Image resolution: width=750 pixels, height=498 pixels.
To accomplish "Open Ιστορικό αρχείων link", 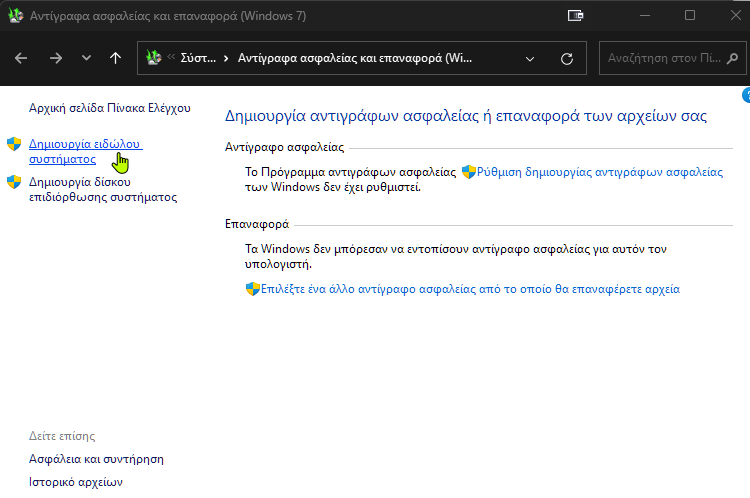I will pos(76,482).
